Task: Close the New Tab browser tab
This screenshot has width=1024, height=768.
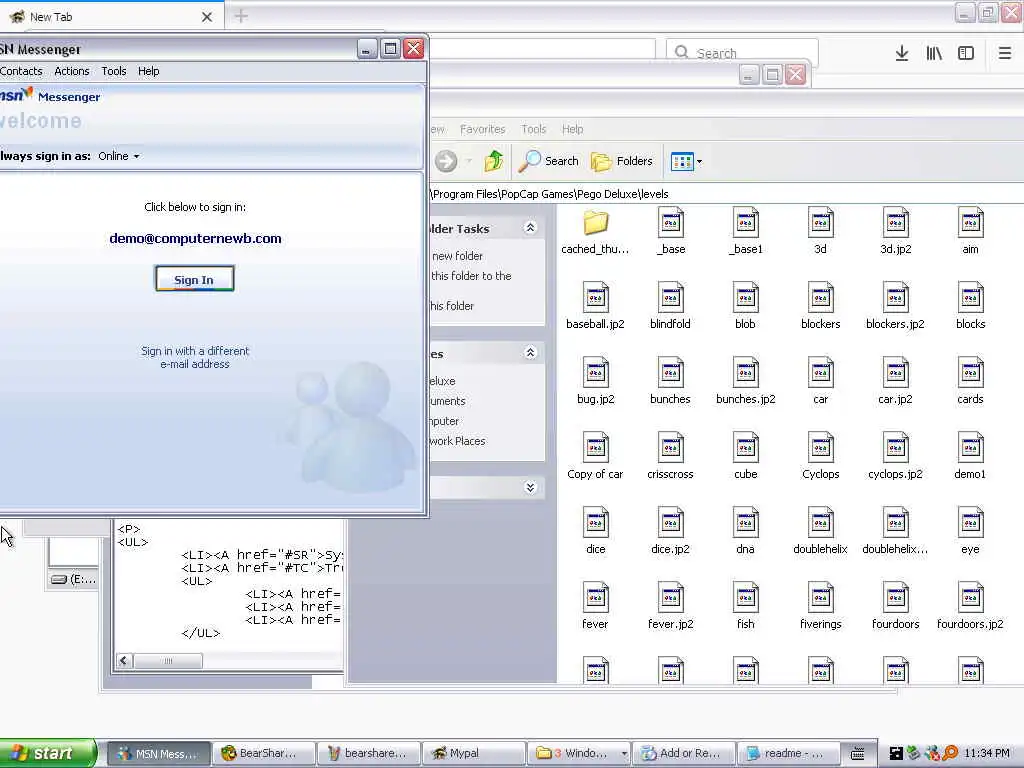Action: tap(207, 17)
